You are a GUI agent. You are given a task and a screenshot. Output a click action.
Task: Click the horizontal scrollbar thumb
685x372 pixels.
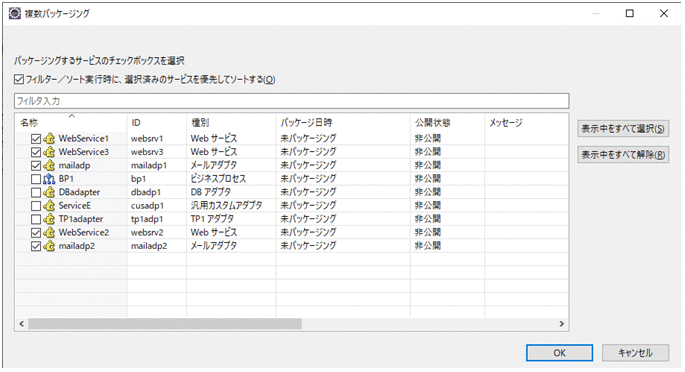click(165, 324)
